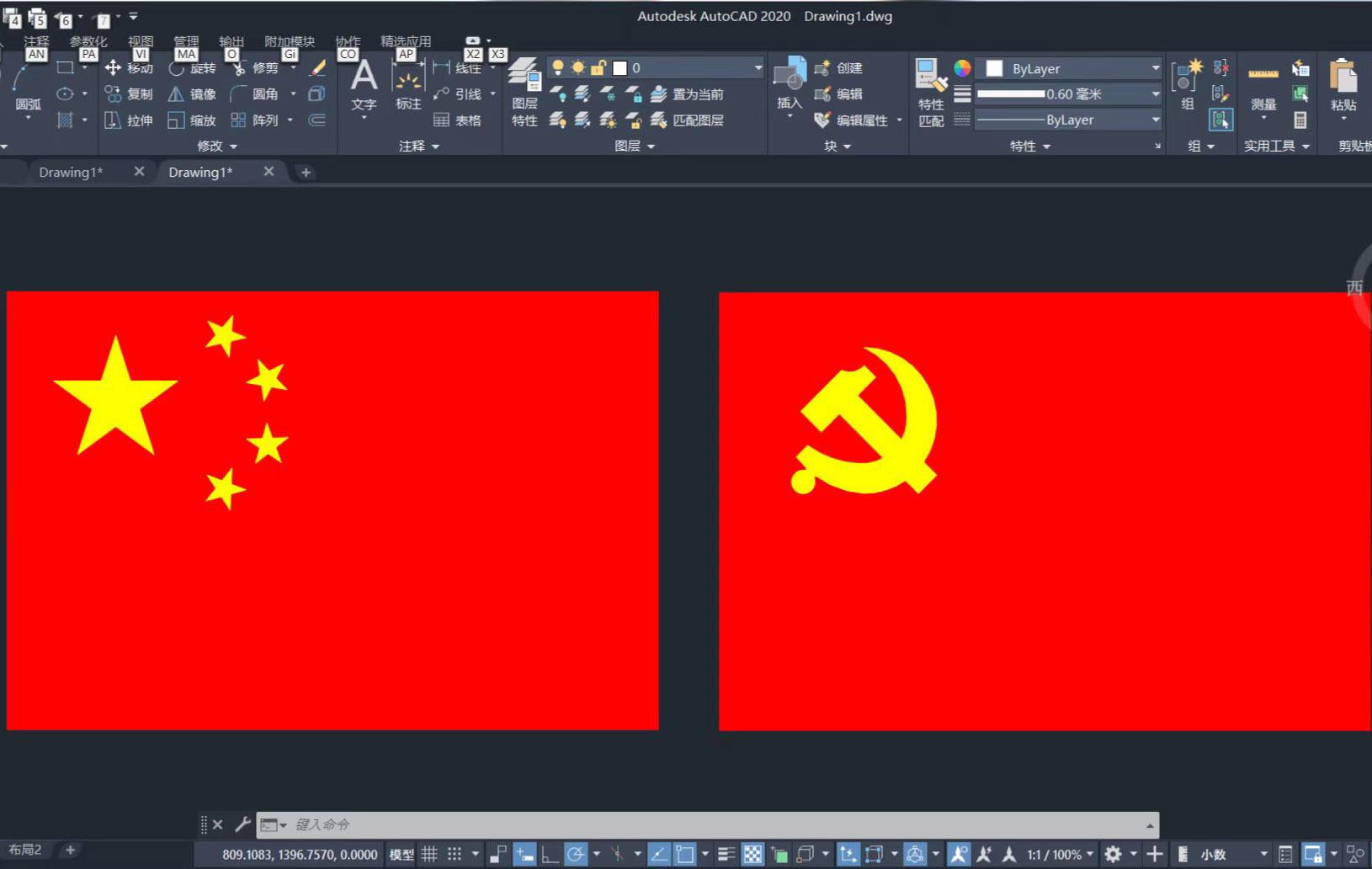Click the Match Properties (特性匹配) icon
Image resolution: width=1372 pixels, height=869 pixels.
931,93
